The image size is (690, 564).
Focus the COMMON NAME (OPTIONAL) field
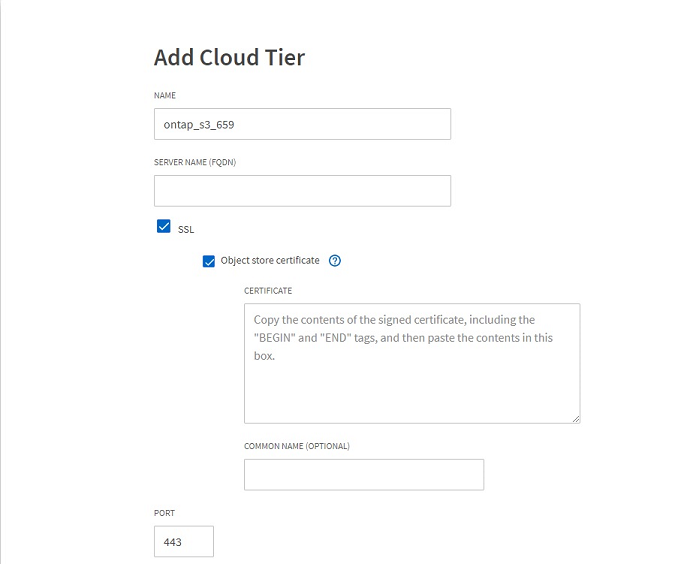364,475
